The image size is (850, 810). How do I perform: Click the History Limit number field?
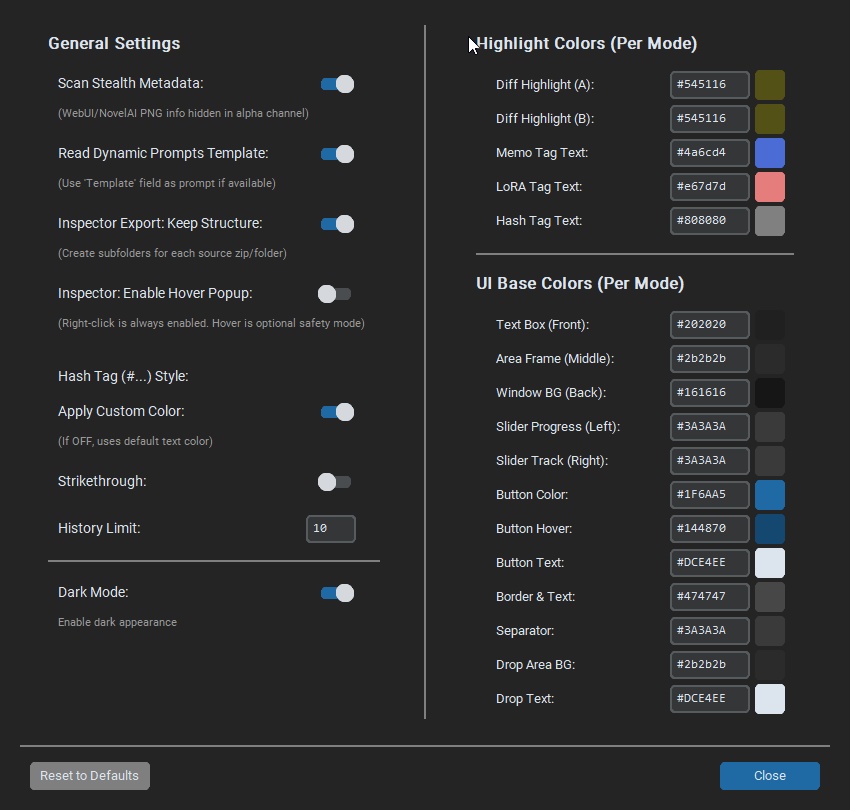pyautogui.click(x=330, y=528)
